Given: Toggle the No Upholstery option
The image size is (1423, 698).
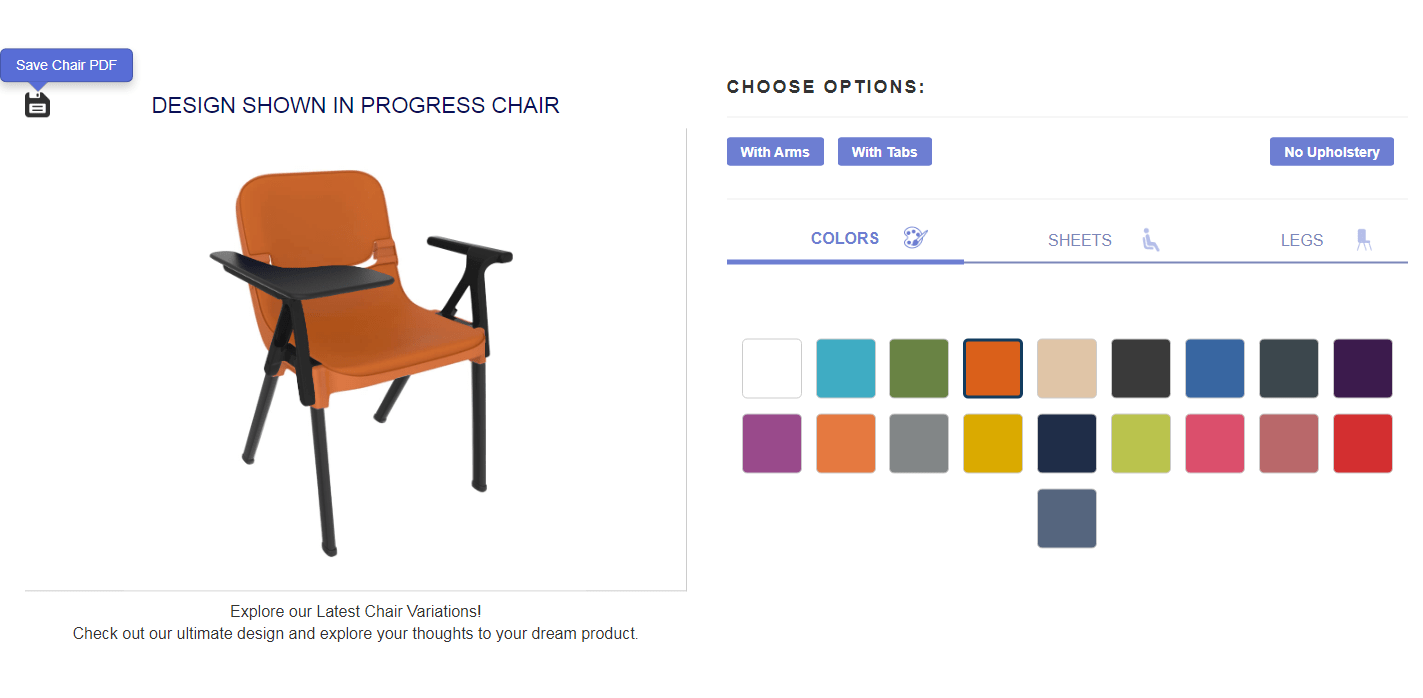Looking at the screenshot, I should click(1331, 152).
